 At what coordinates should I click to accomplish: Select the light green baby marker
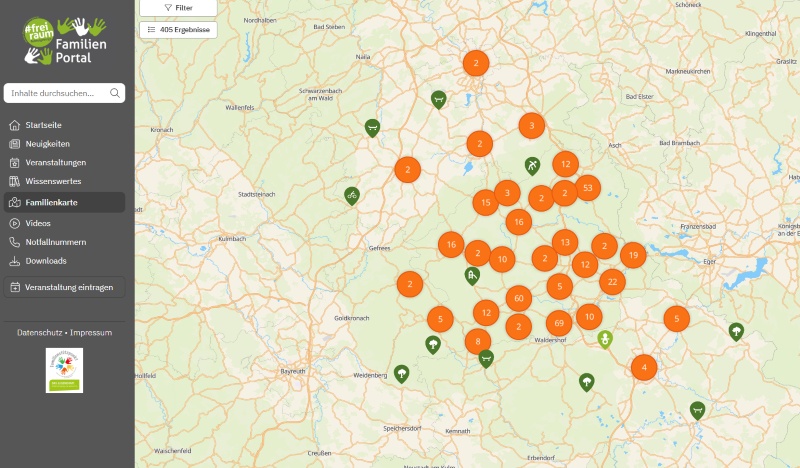604,340
